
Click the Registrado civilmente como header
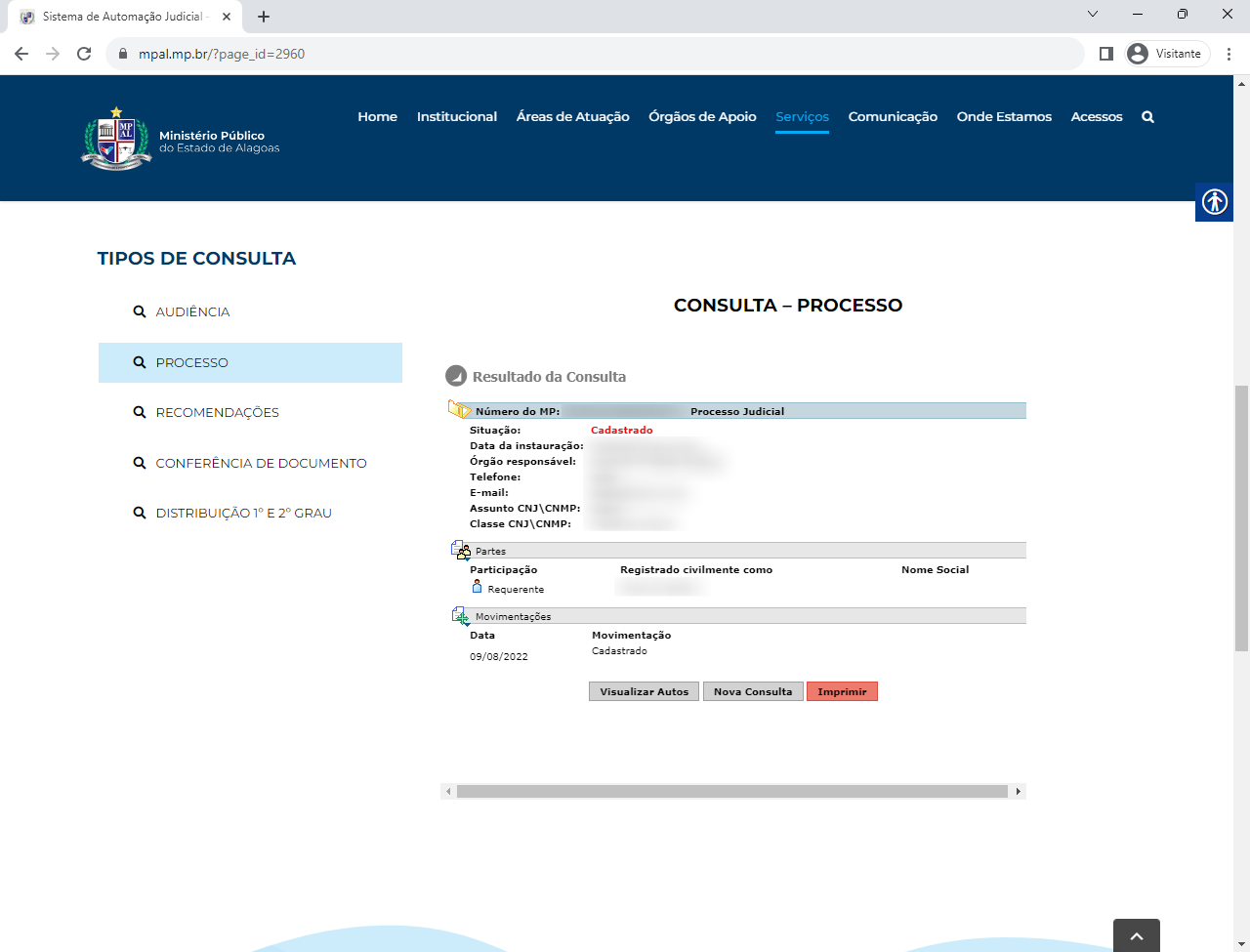pyautogui.click(x=696, y=569)
